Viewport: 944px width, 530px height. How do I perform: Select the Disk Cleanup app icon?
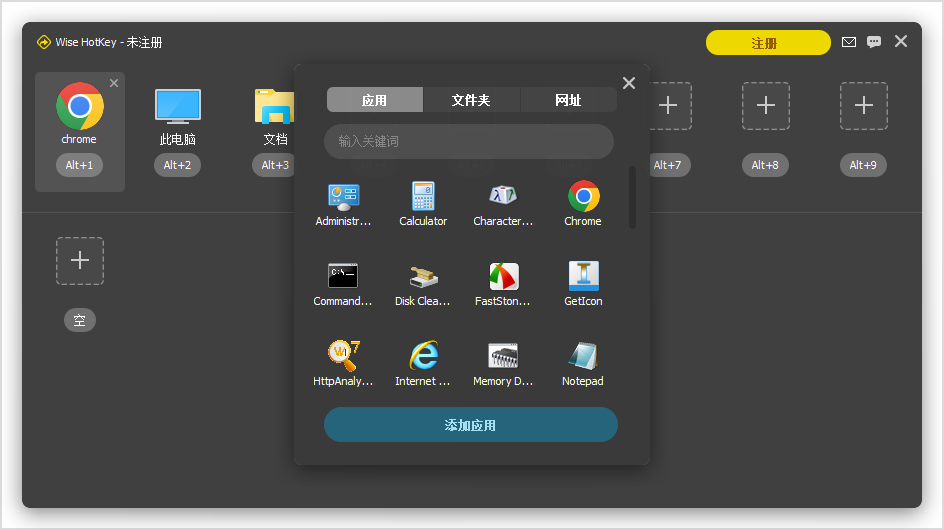(x=423, y=276)
